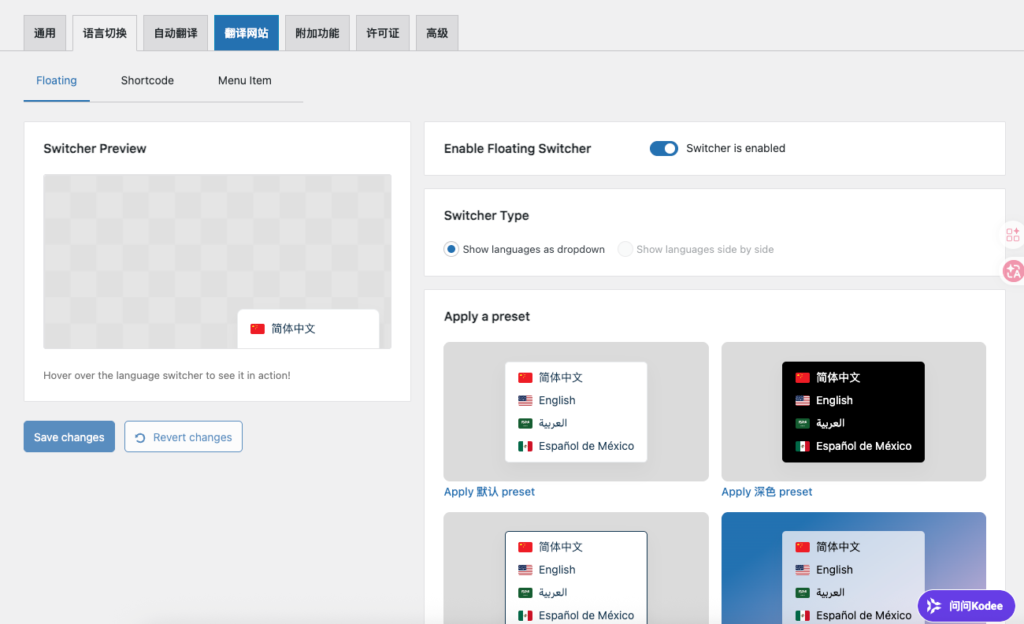Click 简体中文 text in bordered preset
The width and height of the screenshot is (1024, 624).
pos(561,547)
